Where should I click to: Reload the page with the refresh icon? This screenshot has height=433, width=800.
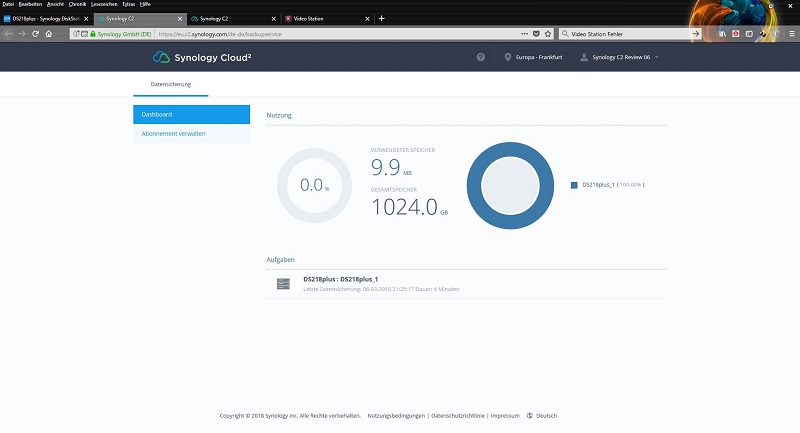click(x=35, y=34)
